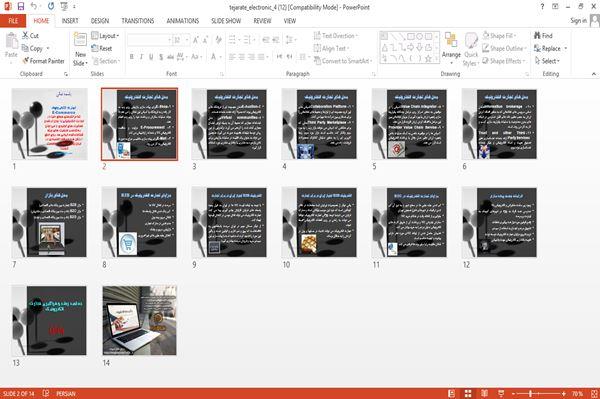Click the spell check icon in status bar

click(46, 393)
